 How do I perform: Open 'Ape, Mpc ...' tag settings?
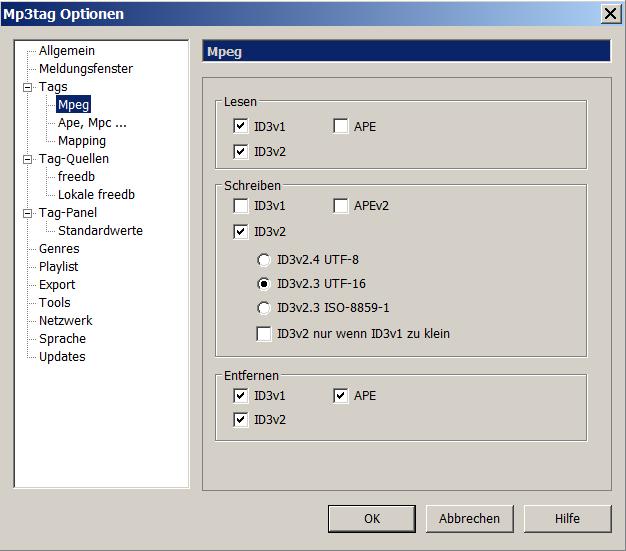coord(92,123)
